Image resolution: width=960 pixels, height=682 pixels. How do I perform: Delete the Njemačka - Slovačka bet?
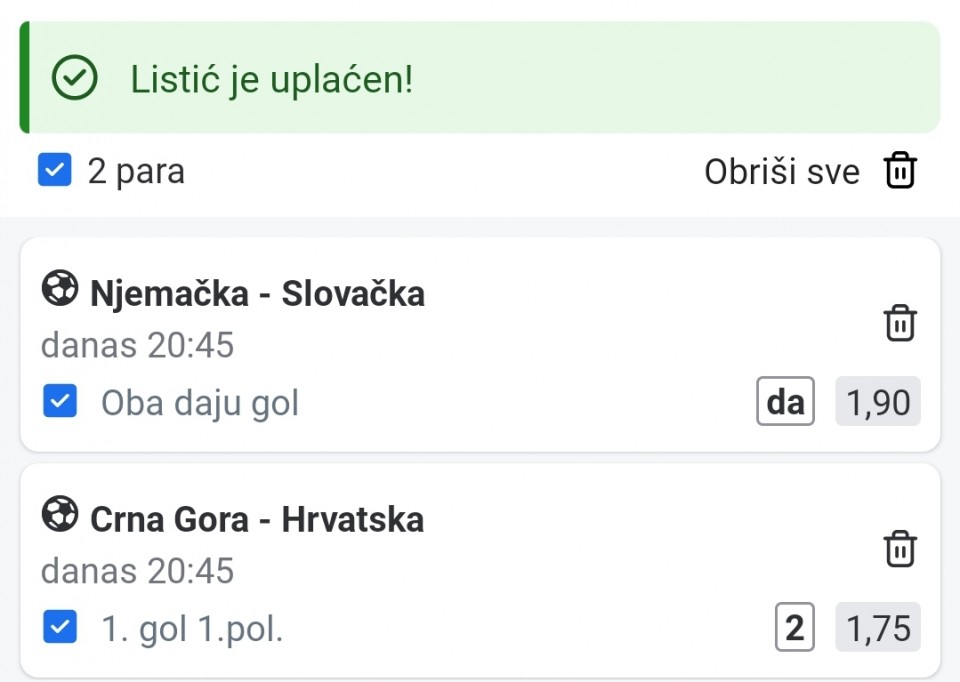coord(900,324)
